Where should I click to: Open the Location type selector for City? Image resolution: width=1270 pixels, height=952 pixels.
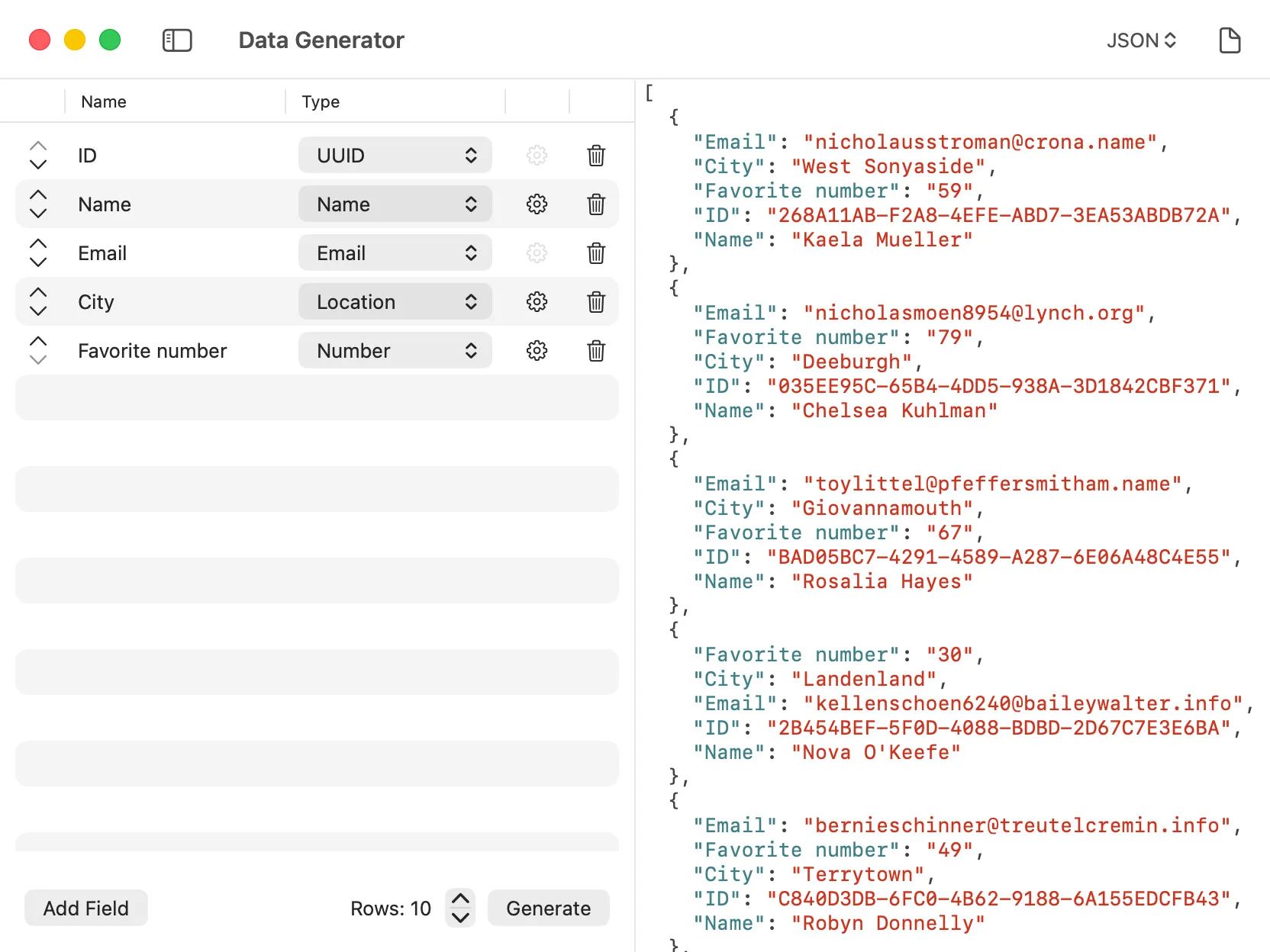pos(395,301)
